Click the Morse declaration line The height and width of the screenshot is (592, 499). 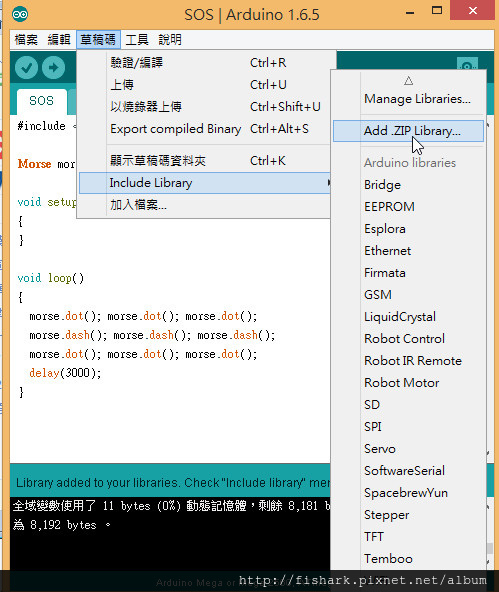click(x=46, y=164)
